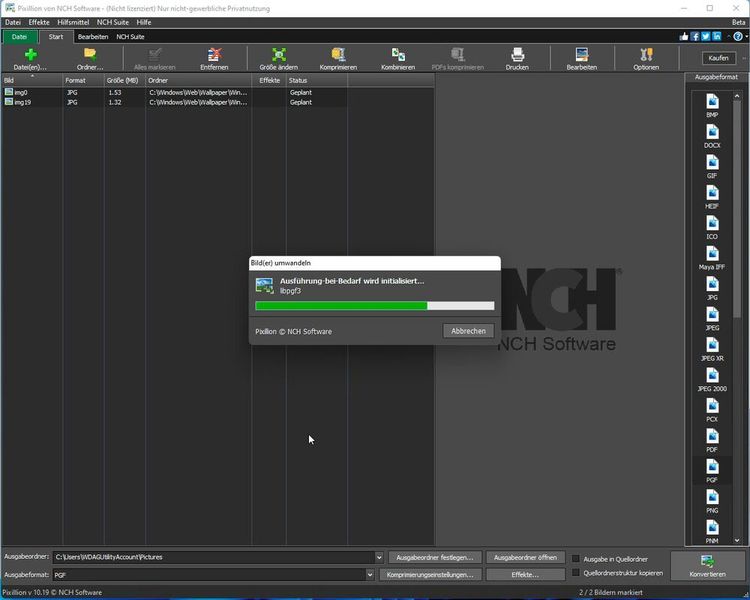Select DOCX output format
This screenshot has width=750, height=600.
coord(712,136)
